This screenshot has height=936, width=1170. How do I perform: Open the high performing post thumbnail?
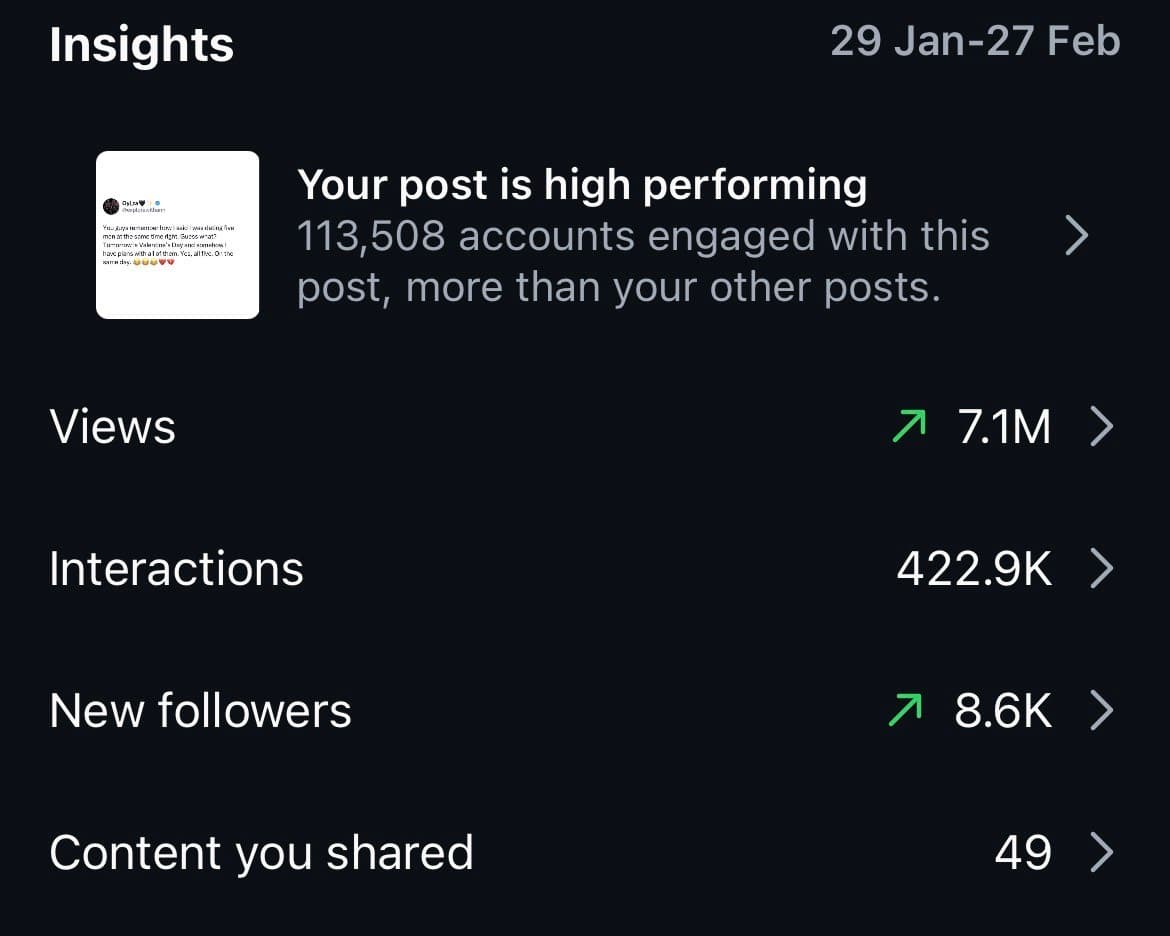pos(176,235)
